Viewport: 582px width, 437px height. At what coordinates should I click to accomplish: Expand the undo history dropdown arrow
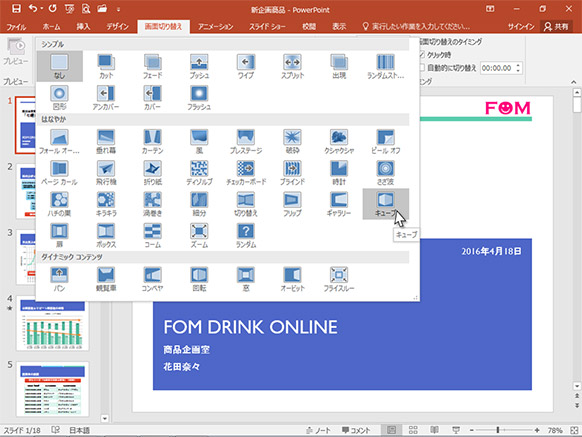[x=42, y=9]
